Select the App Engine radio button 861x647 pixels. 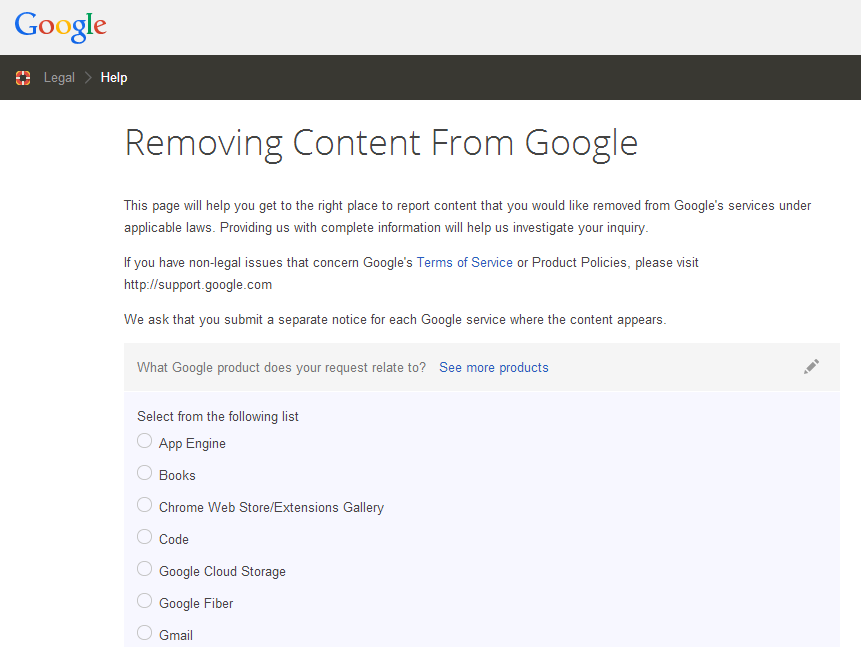(x=144, y=441)
